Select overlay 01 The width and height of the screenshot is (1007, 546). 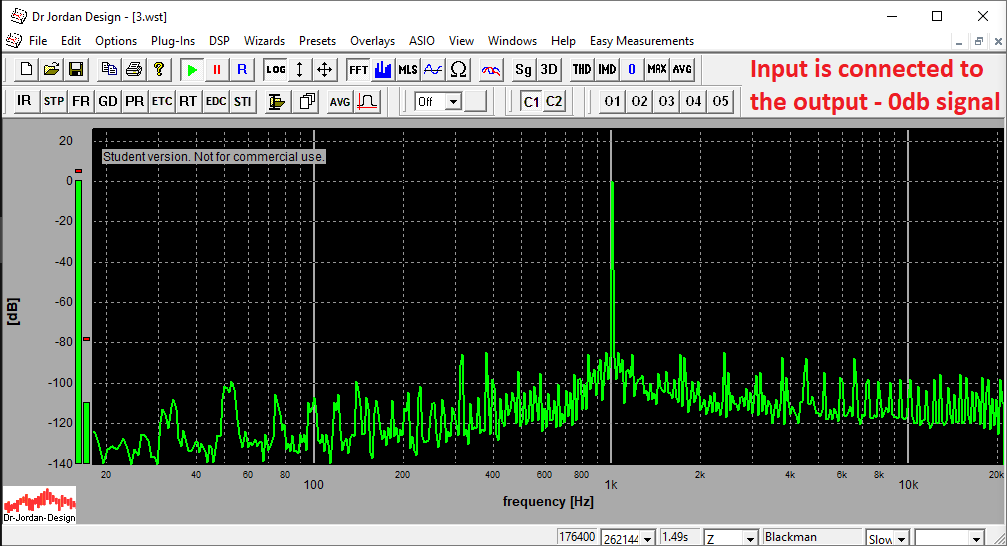(x=613, y=101)
